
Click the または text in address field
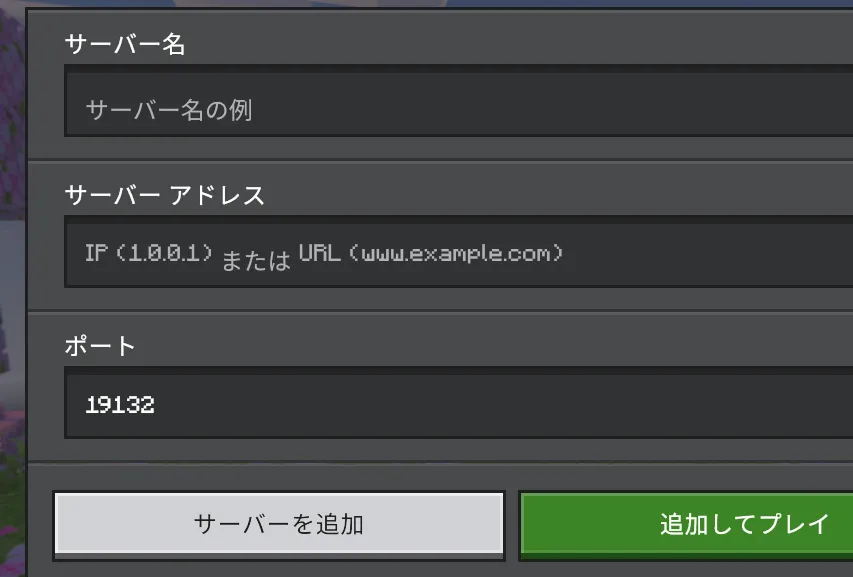point(256,260)
